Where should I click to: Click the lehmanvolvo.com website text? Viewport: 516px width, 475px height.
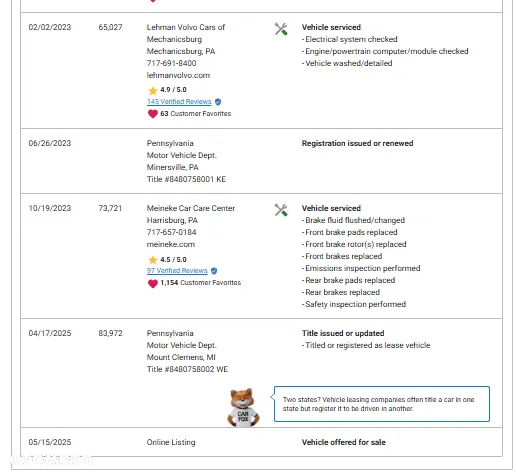pyautogui.click(x=178, y=75)
